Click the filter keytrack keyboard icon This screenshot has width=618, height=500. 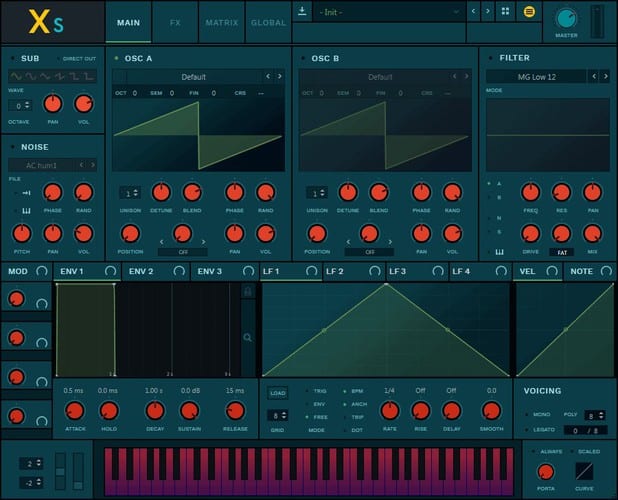[x=499, y=252]
